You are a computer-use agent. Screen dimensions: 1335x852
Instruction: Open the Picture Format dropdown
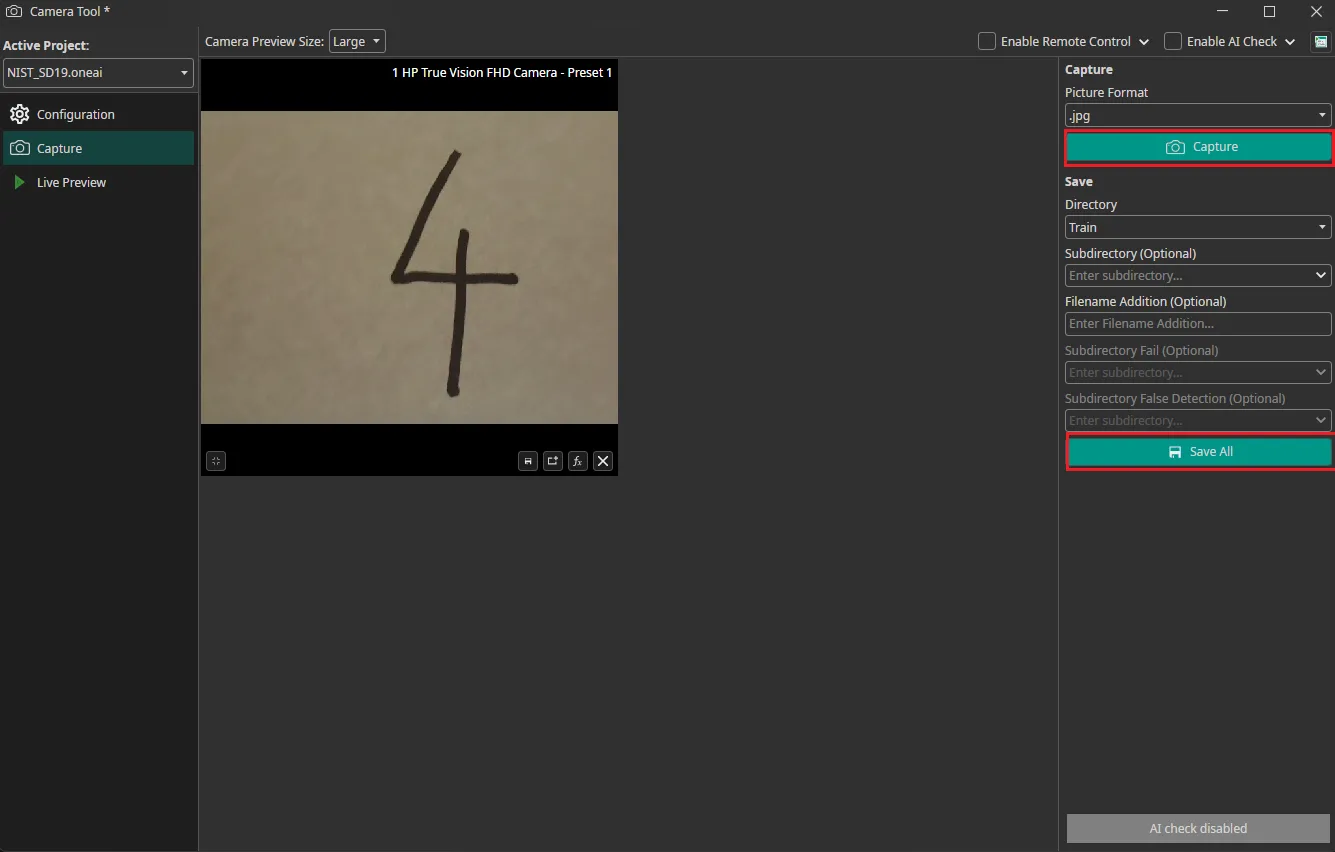1197,115
